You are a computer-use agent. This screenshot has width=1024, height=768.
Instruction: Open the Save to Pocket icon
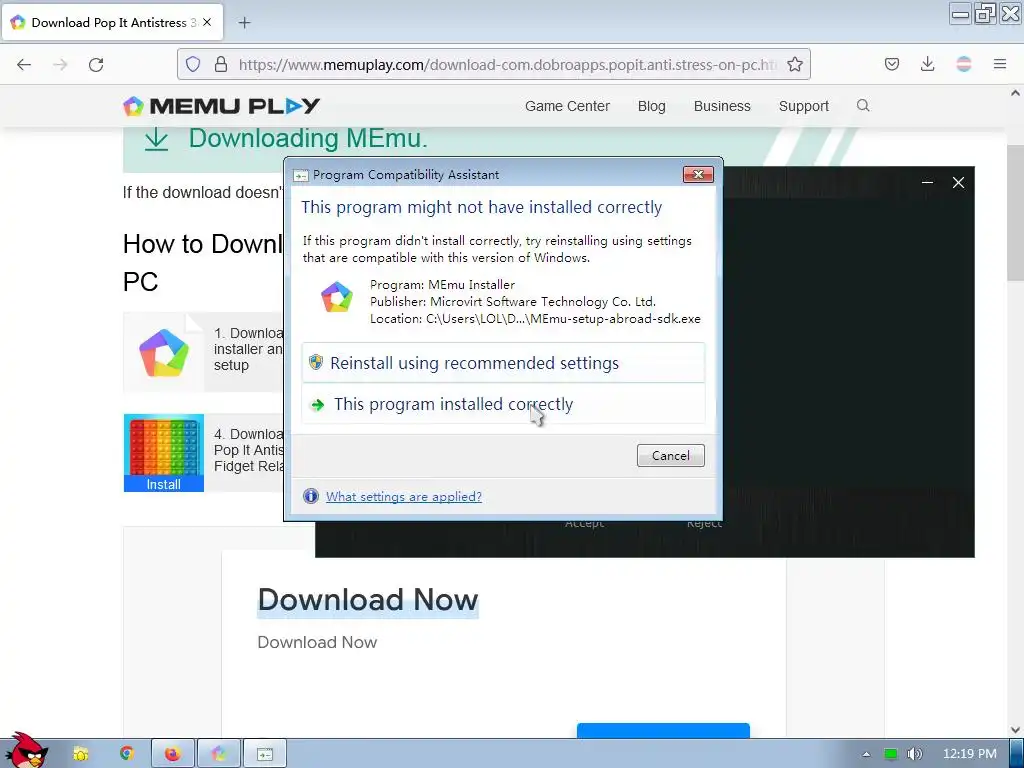coord(891,64)
